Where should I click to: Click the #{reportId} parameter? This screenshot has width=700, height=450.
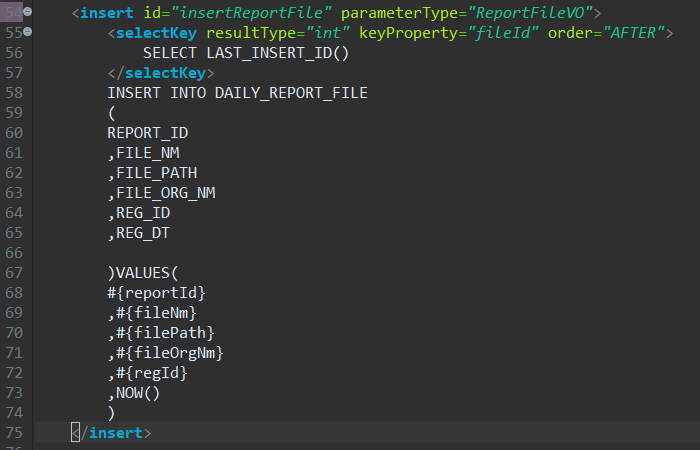pyautogui.click(x=156, y=293)
